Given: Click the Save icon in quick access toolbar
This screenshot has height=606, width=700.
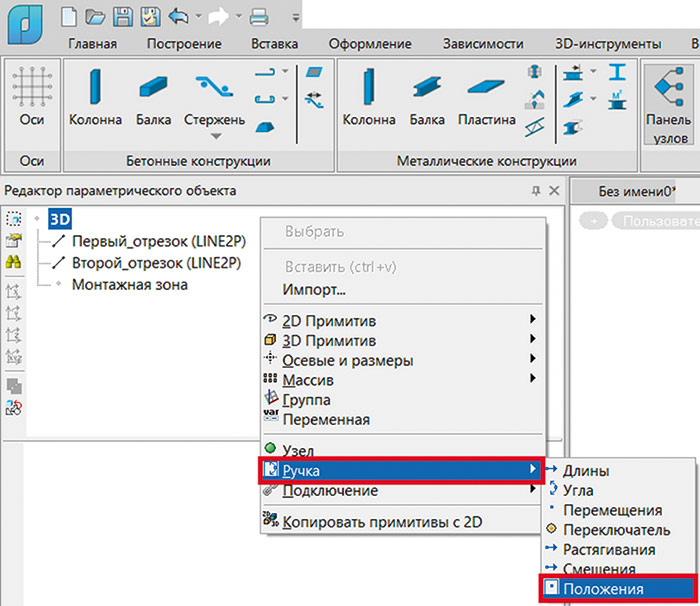Looking at the screenshot, I should 122,16.
